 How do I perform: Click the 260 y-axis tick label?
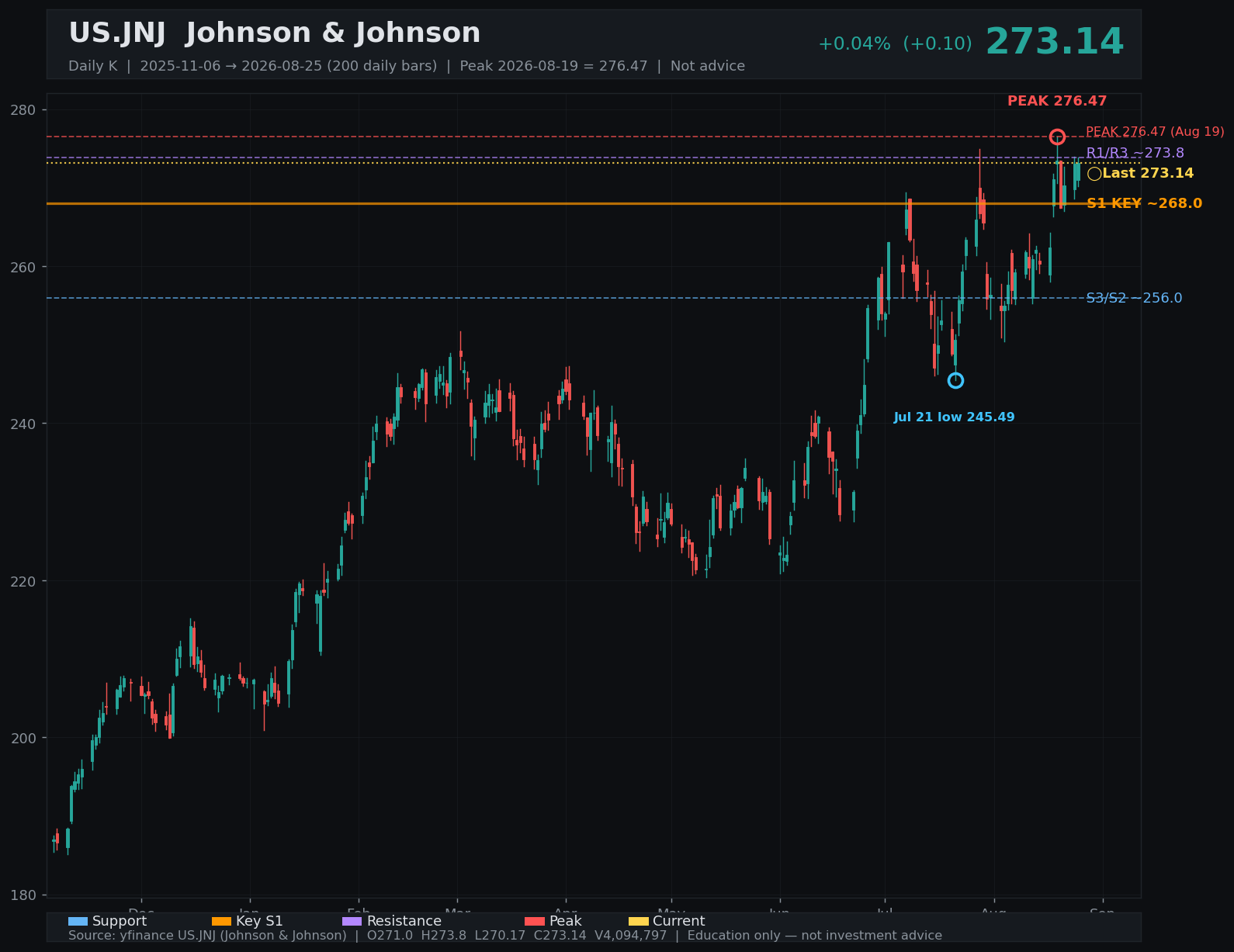(24, 267)
